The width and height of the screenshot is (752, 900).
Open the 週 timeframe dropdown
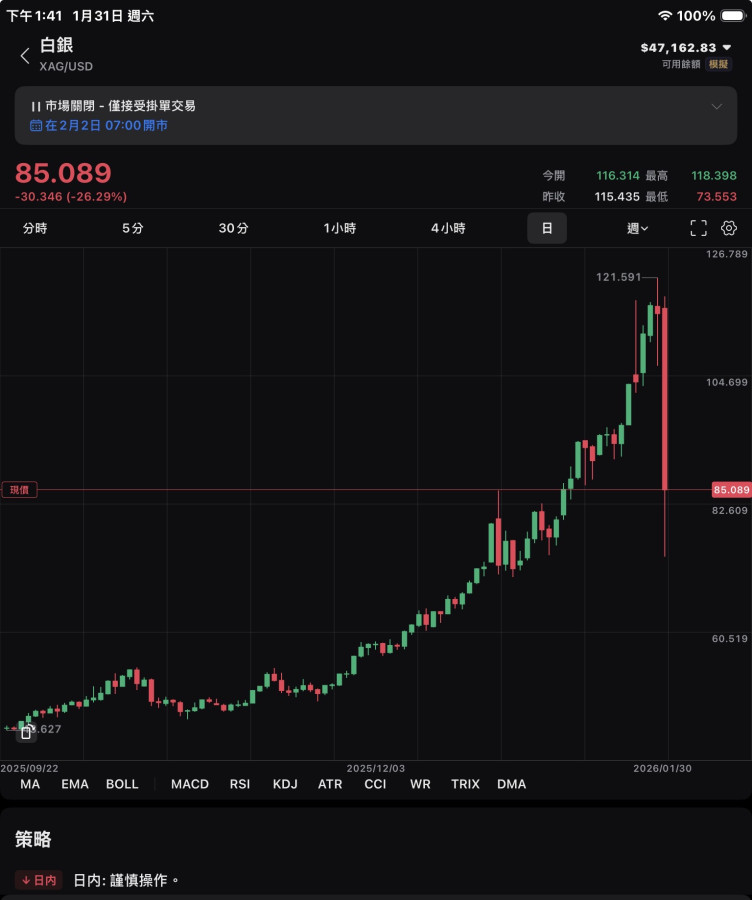(637, 228)
